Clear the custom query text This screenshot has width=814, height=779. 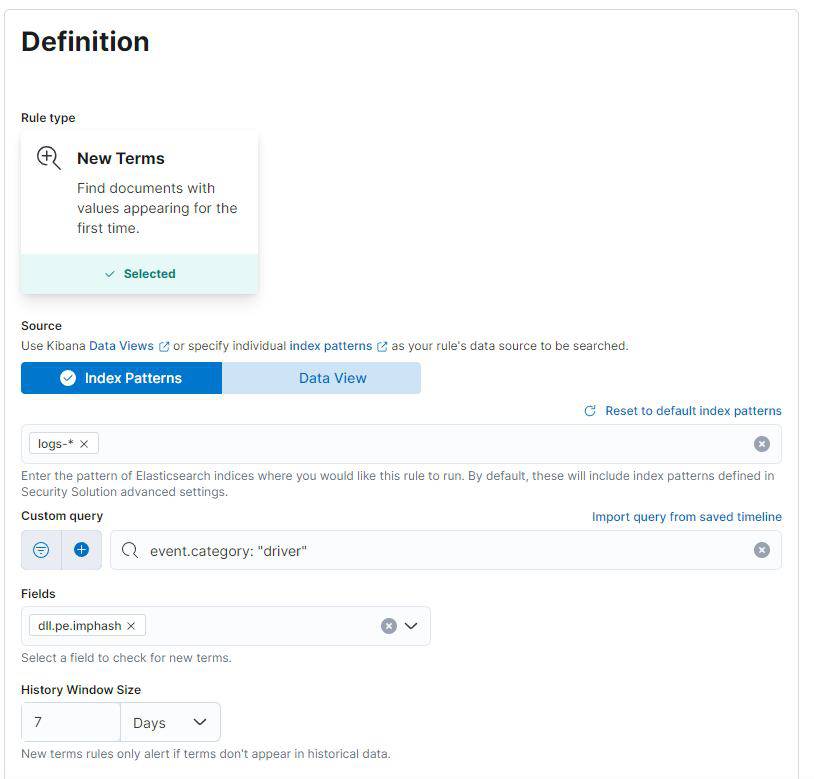click(x=762, y=550)
